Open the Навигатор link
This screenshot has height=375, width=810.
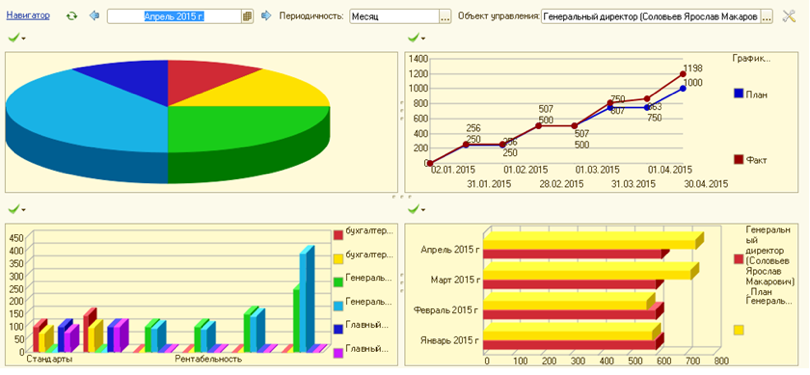coord(28,15)
